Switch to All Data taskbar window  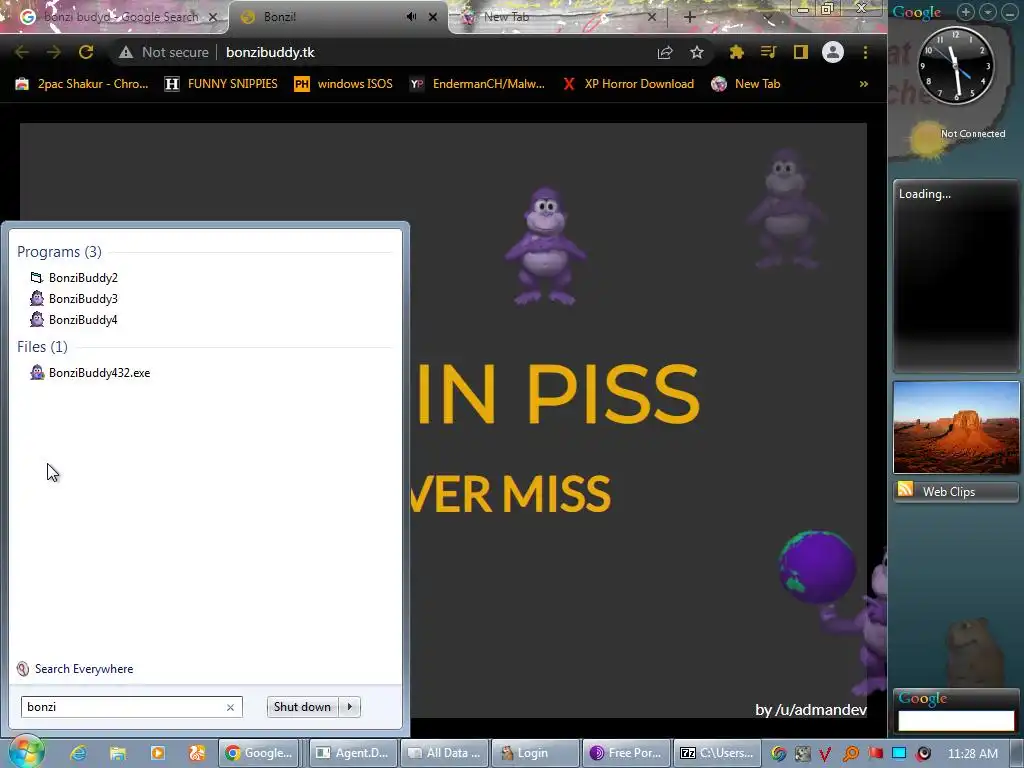pyautogui.click(x=443, y=753)
